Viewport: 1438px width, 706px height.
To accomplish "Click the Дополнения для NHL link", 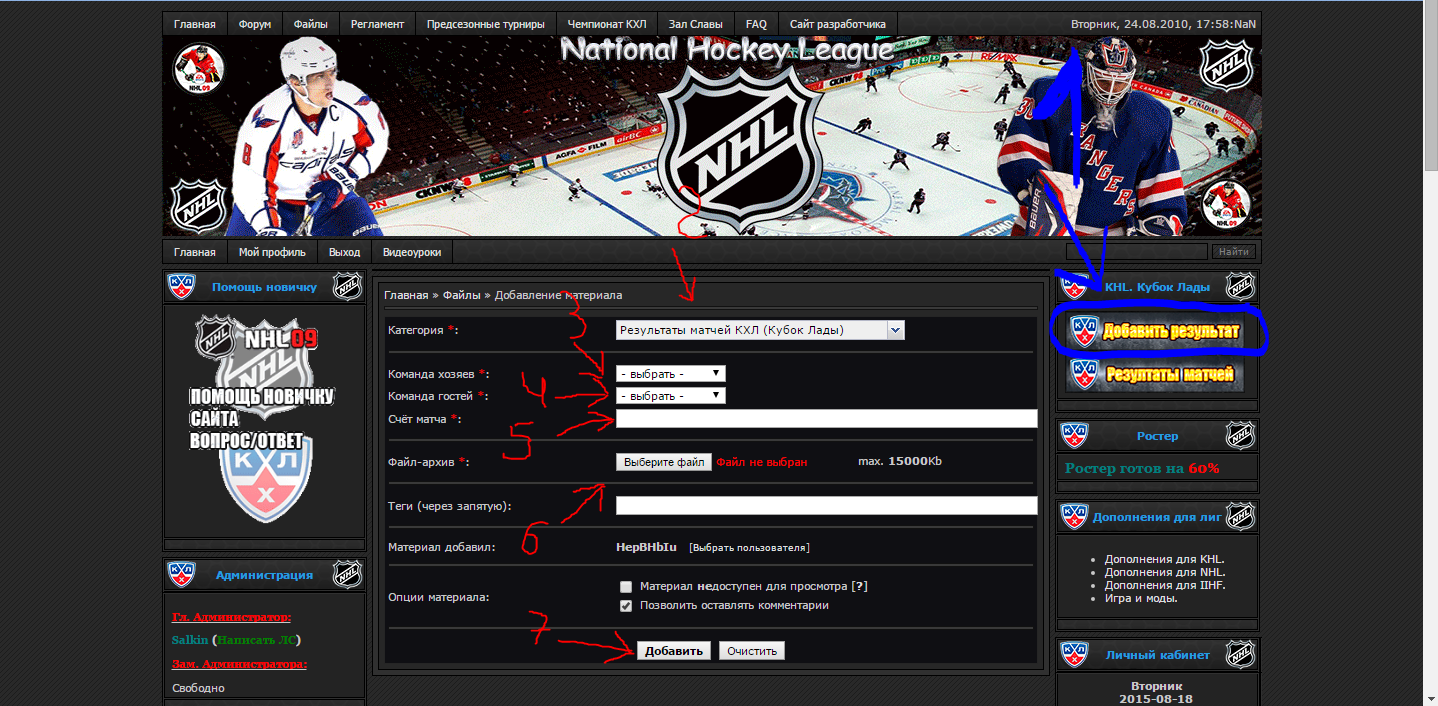I will 1165,572.
